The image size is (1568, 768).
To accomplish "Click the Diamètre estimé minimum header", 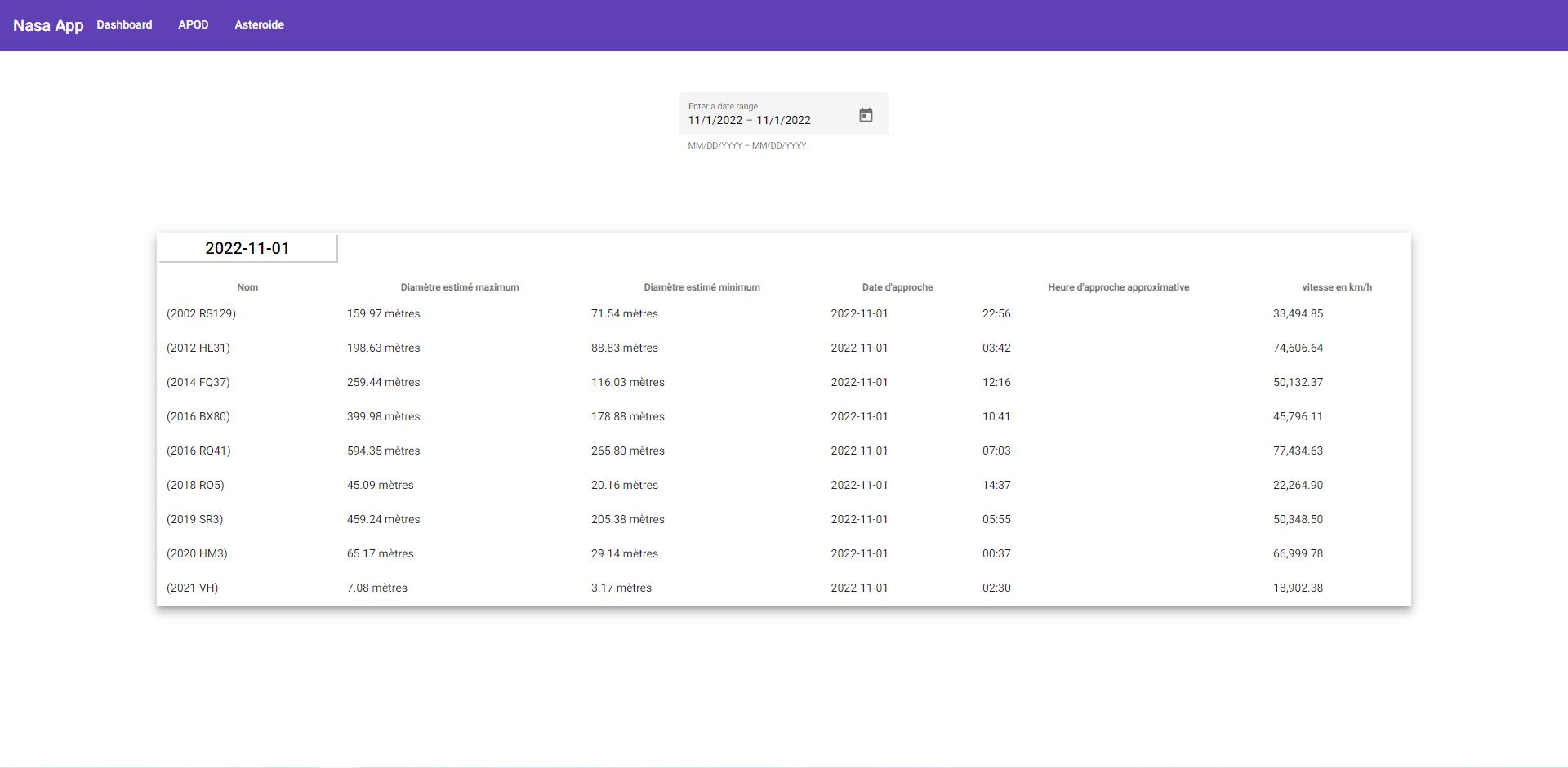I will click(x=702, y=287).
